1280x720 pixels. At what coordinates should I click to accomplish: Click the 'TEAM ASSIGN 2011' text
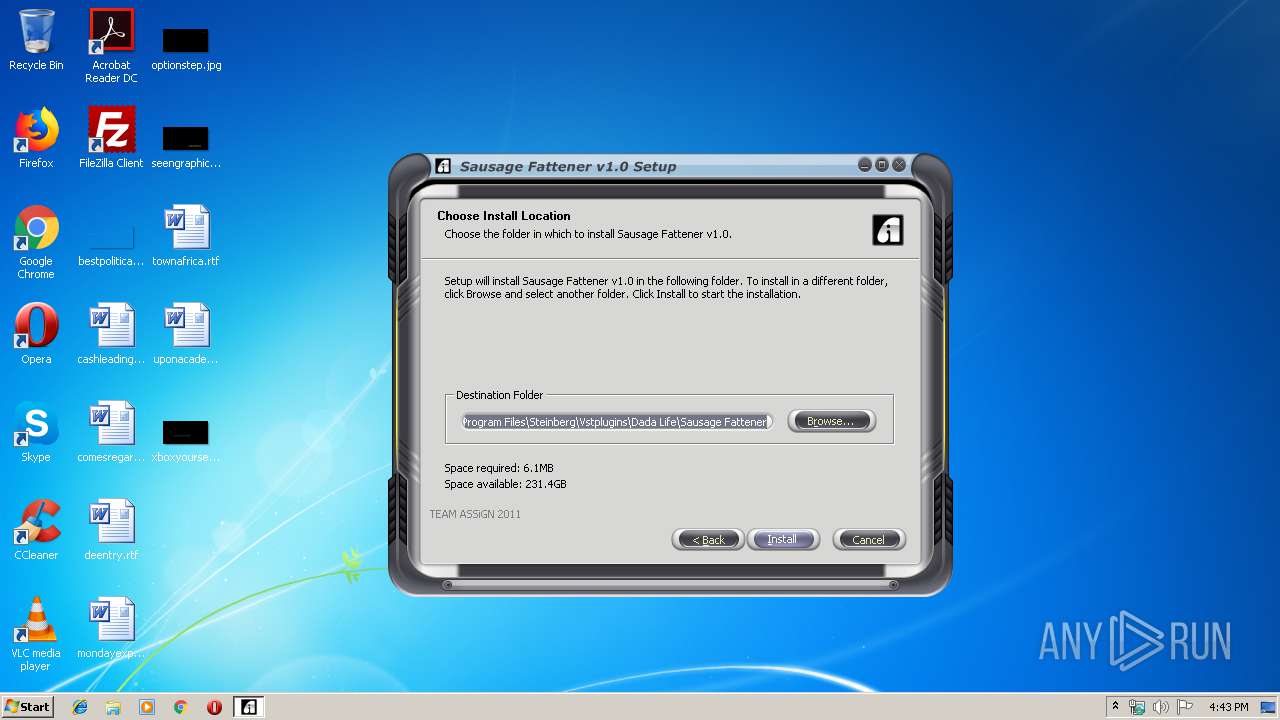point(475,514)
